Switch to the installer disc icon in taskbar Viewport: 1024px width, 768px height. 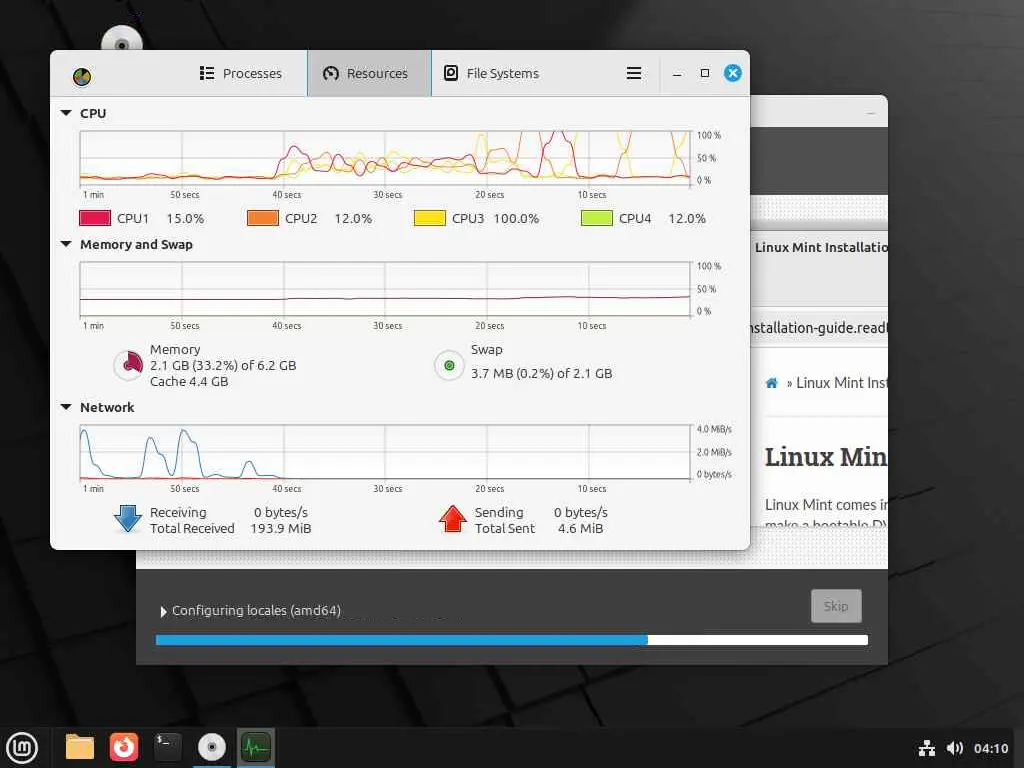click(x=212, y=747)
